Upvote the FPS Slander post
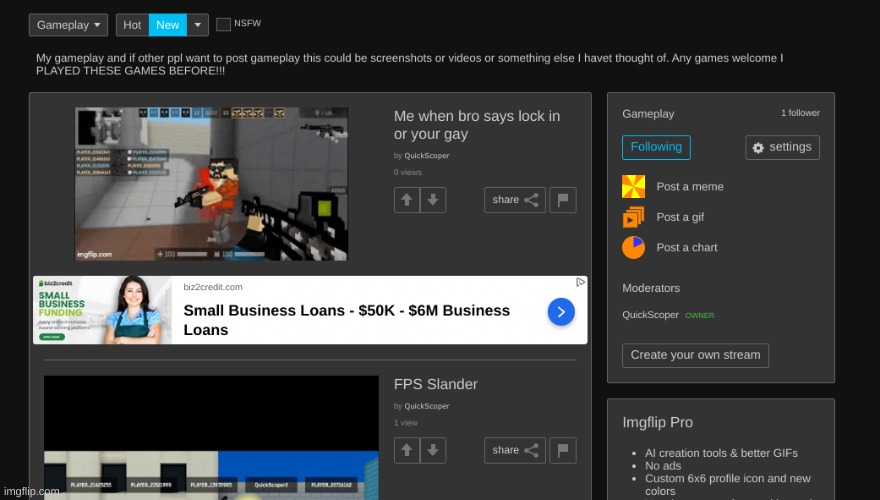This screenshot has width=880, height=500. coord(407,450)
